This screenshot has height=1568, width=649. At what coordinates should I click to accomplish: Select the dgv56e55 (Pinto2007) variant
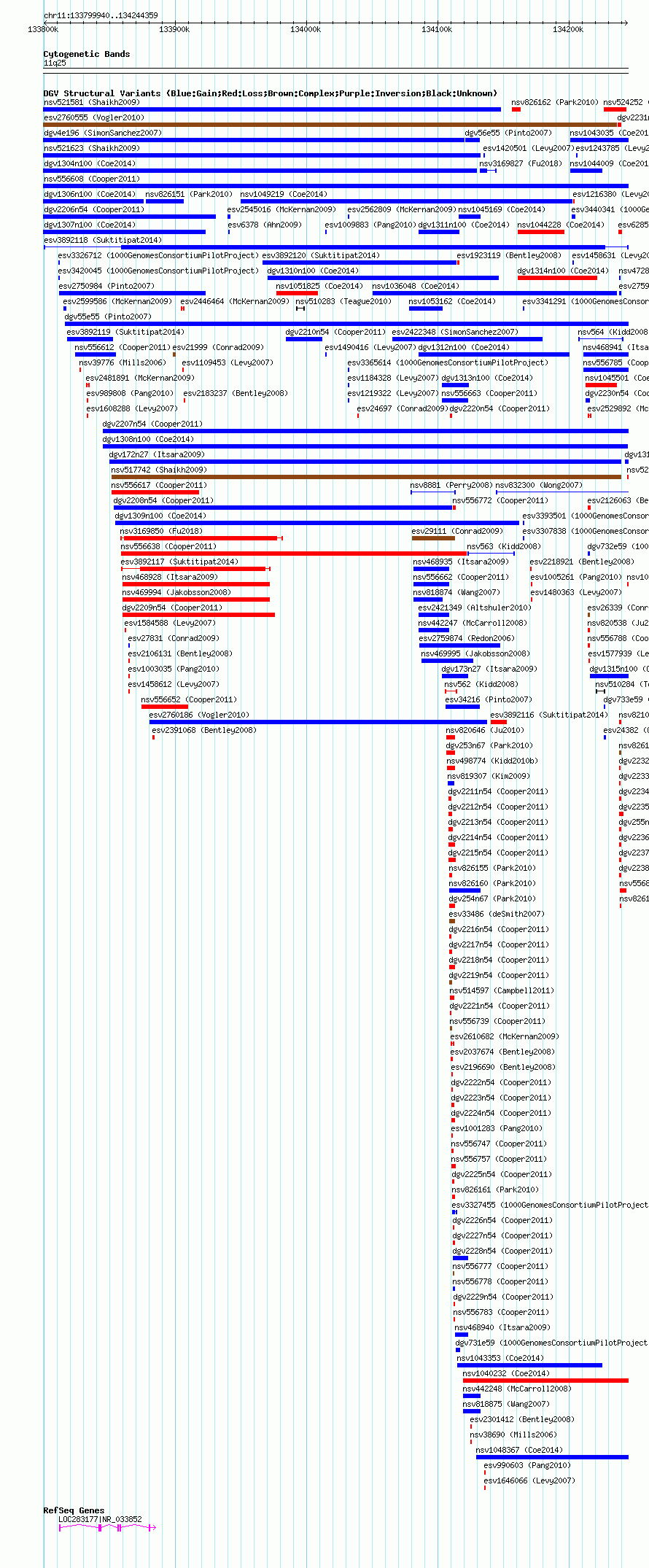click(473, 140)
